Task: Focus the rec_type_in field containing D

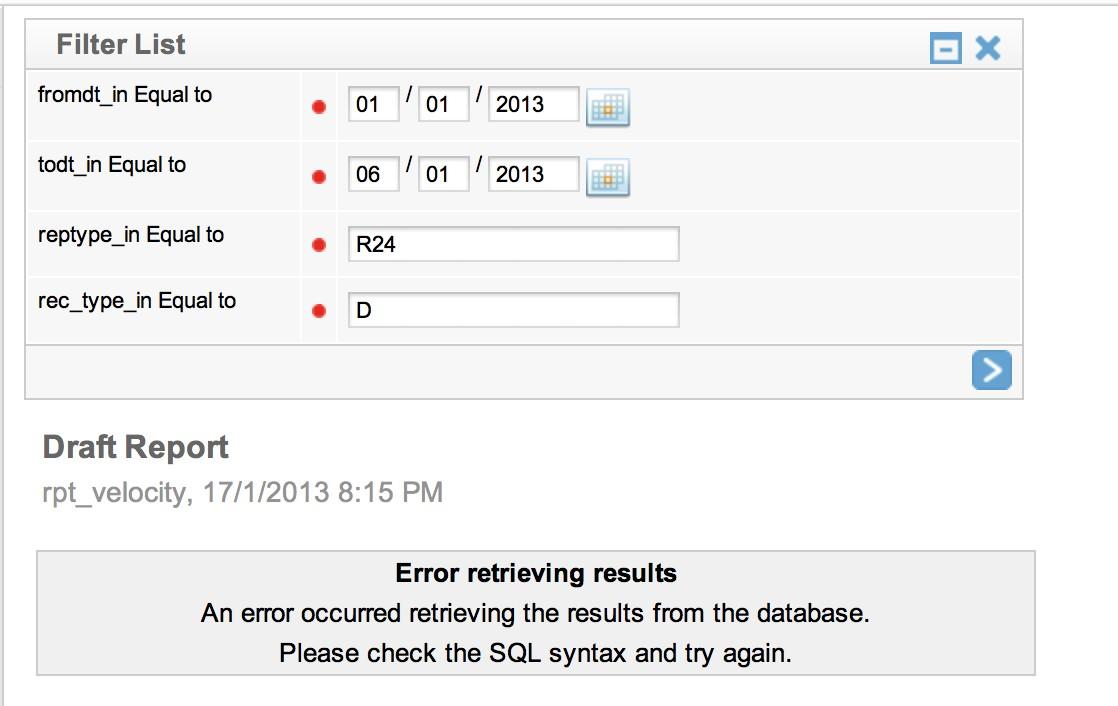Action: tap(513, 309)
